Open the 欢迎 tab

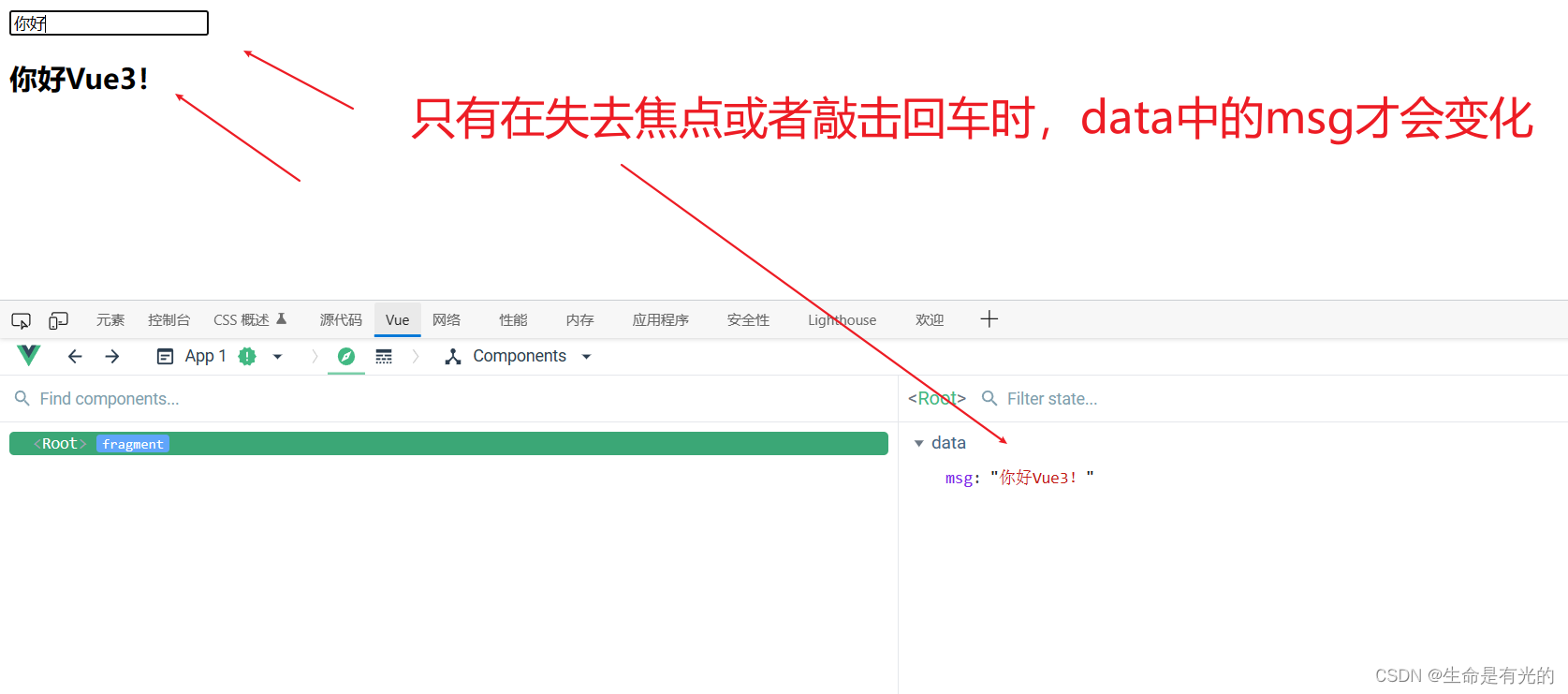(x=930, y=320)
